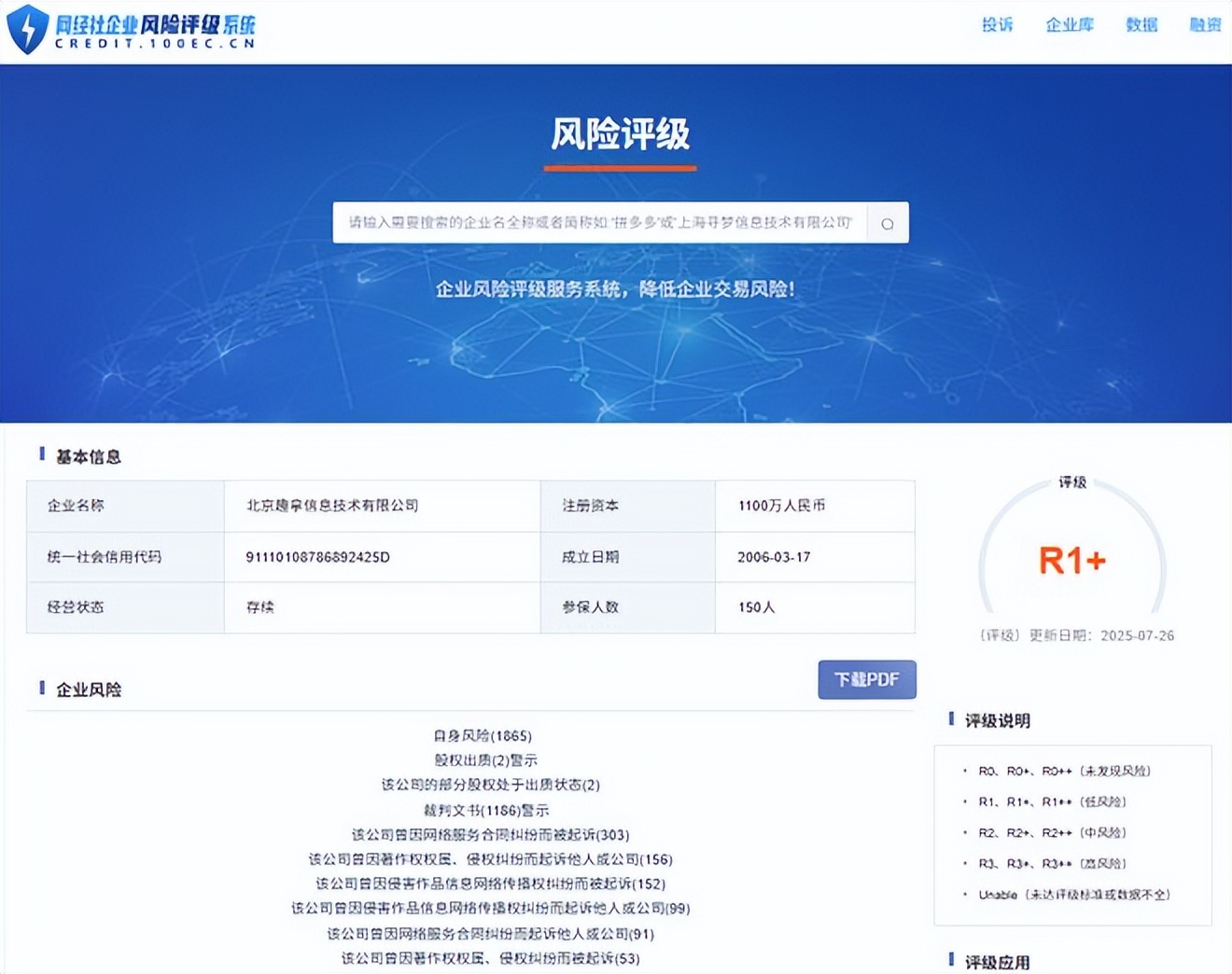Click registered capital 1100万人民币

[781, 506]
